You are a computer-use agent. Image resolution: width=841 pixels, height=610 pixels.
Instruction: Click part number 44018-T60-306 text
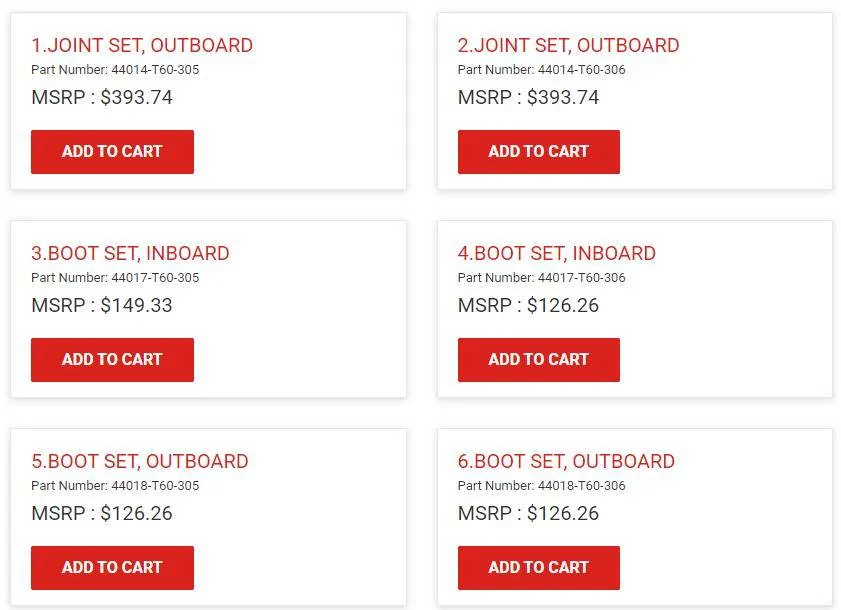pyautogui.click(x=581, y=486)
